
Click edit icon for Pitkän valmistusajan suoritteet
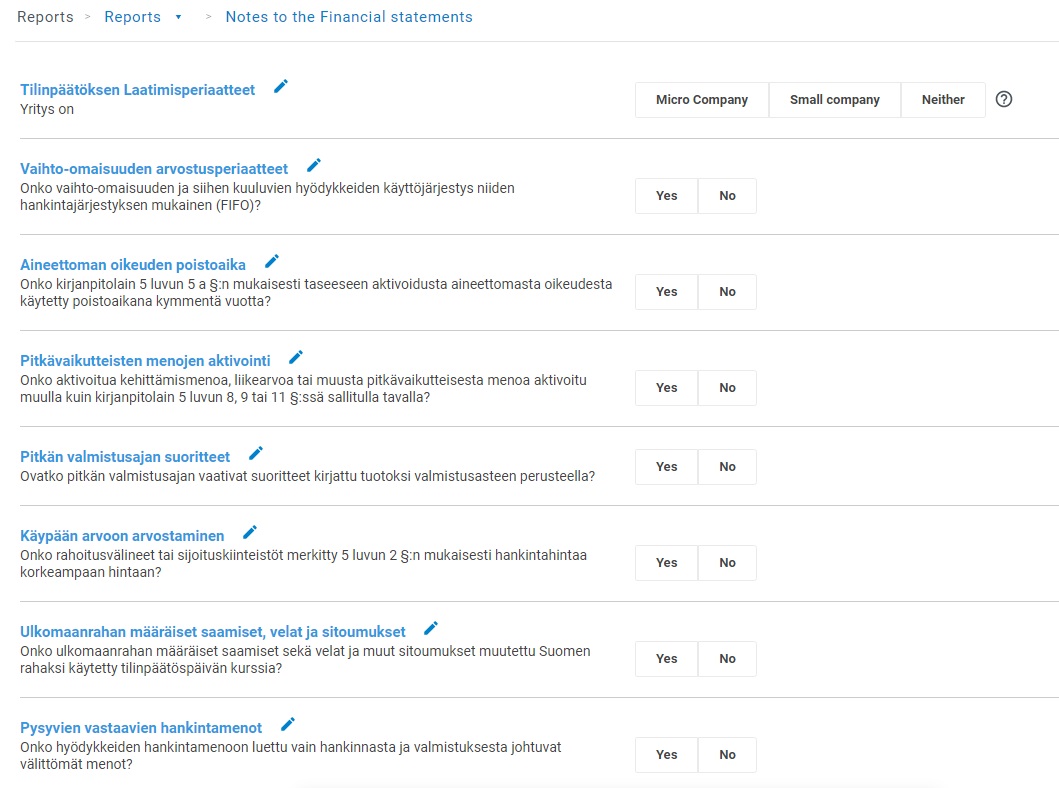click(256, 453)
